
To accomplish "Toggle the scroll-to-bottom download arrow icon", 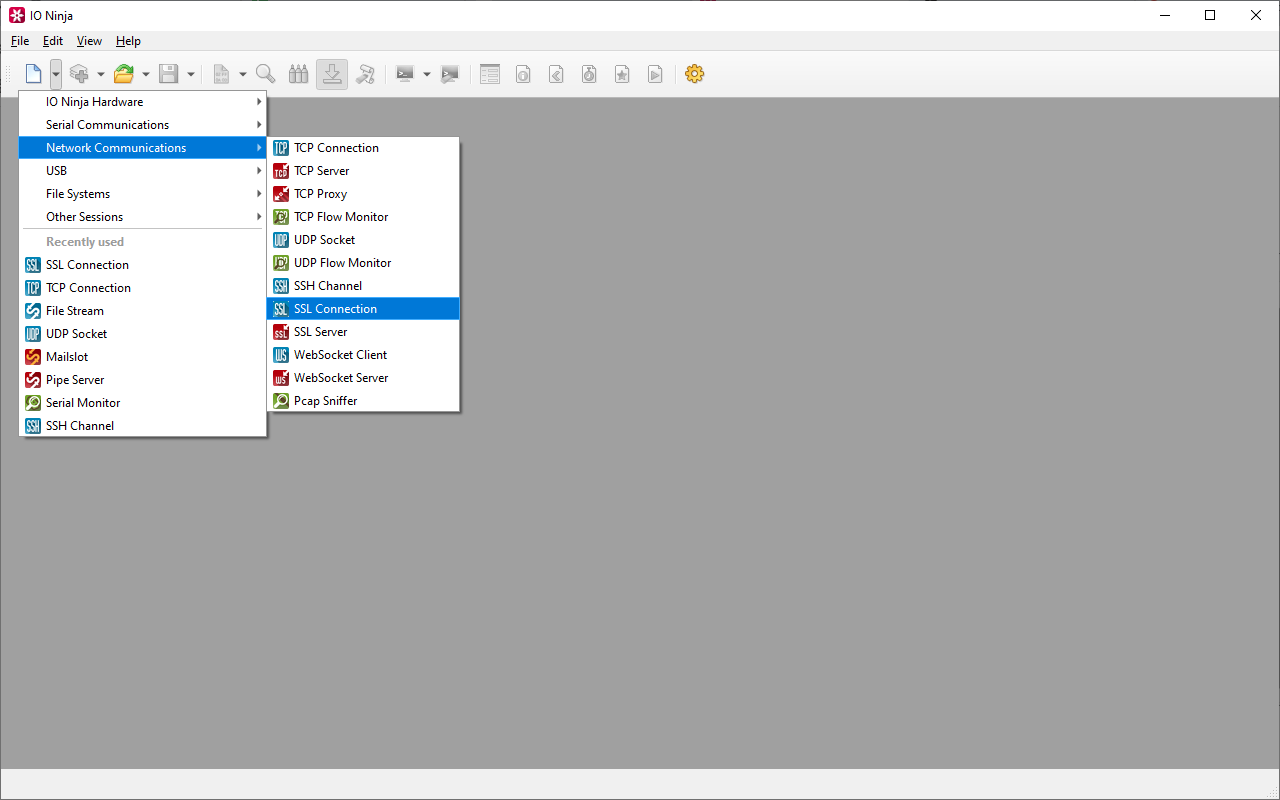I will click(332, 74).
